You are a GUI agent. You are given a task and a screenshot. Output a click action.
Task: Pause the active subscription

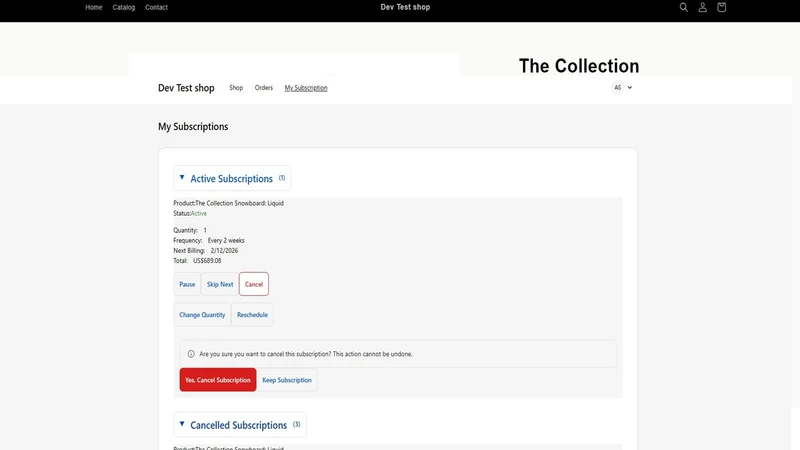pyautogui.click(x=187, y=284)
